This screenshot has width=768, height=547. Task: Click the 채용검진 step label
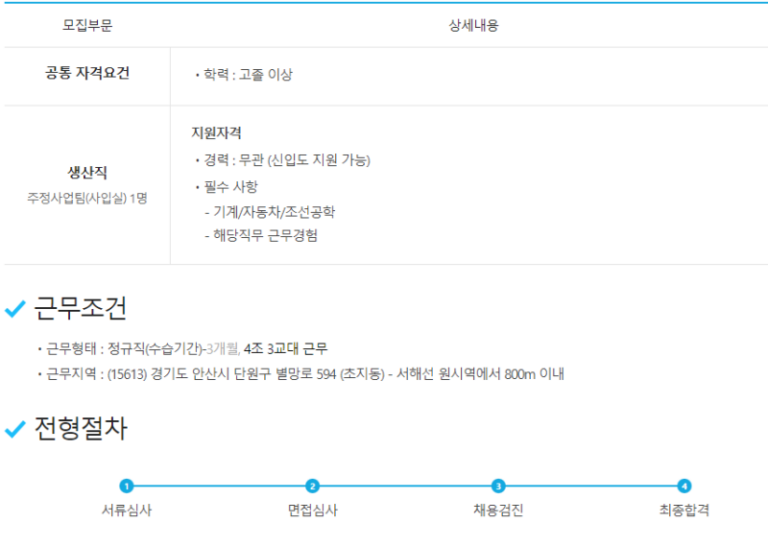click(498, 510)
